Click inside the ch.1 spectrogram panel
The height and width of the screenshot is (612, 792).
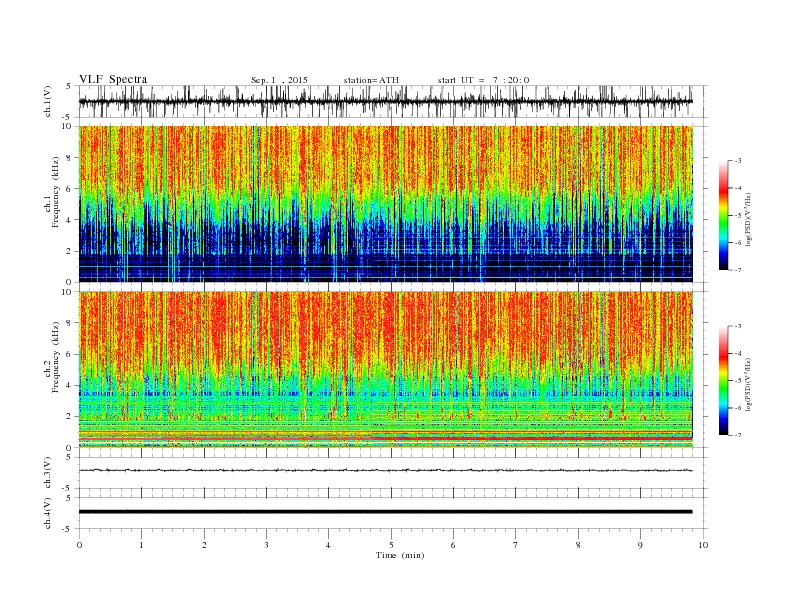pyautogui.click(x=386, y=204)
